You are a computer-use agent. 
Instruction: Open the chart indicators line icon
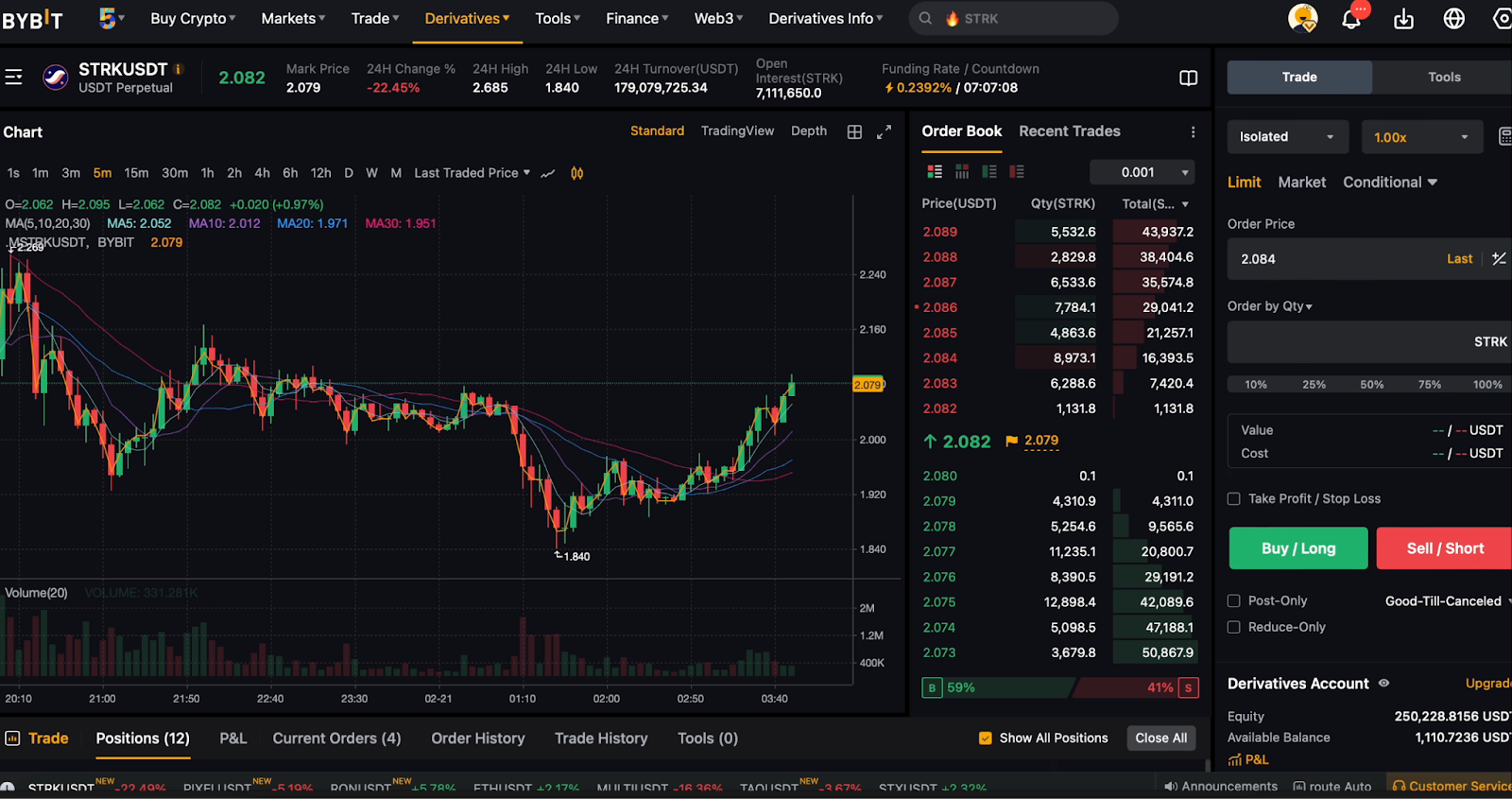pos(547,173)
